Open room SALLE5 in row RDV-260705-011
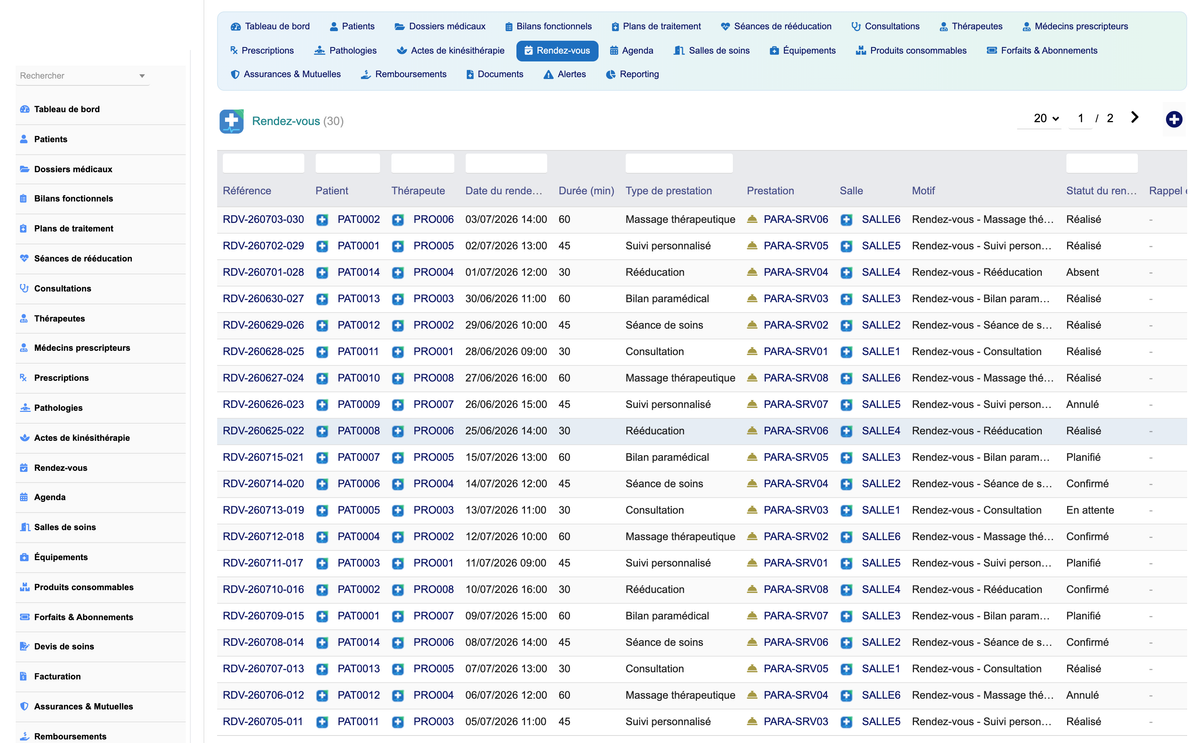The image size is (1200, 743). click(x=881, y=722)
